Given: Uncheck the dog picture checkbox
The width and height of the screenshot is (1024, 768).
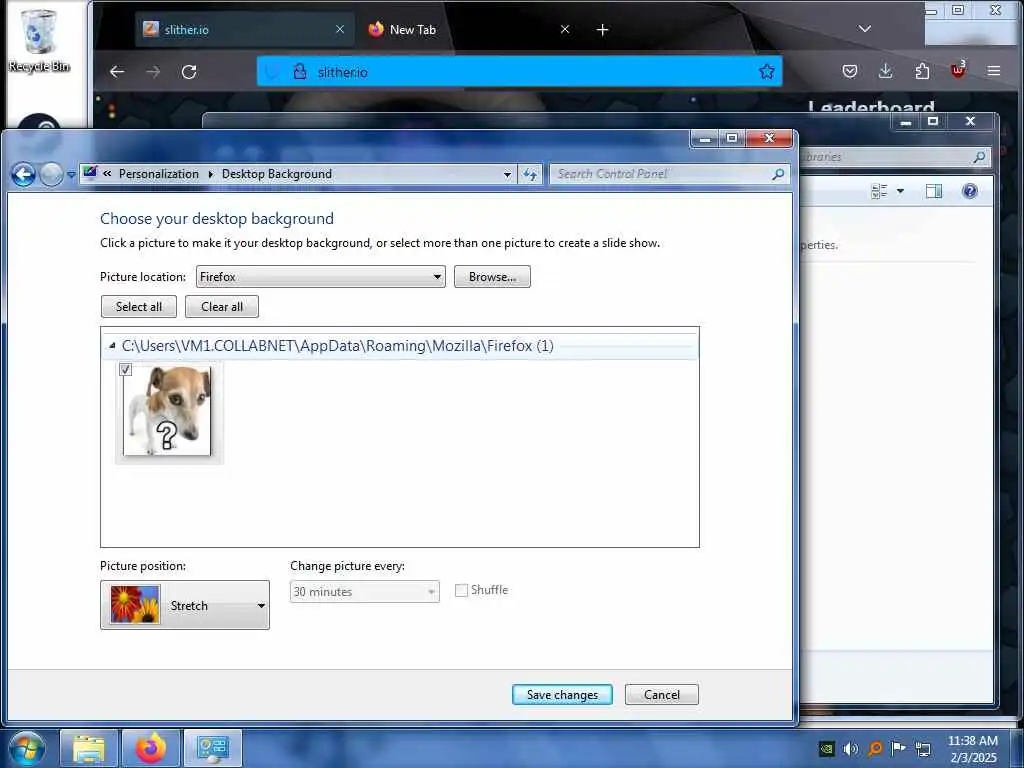Looking at the screenshot, I should pyautogui.click(x=125, y=370).
